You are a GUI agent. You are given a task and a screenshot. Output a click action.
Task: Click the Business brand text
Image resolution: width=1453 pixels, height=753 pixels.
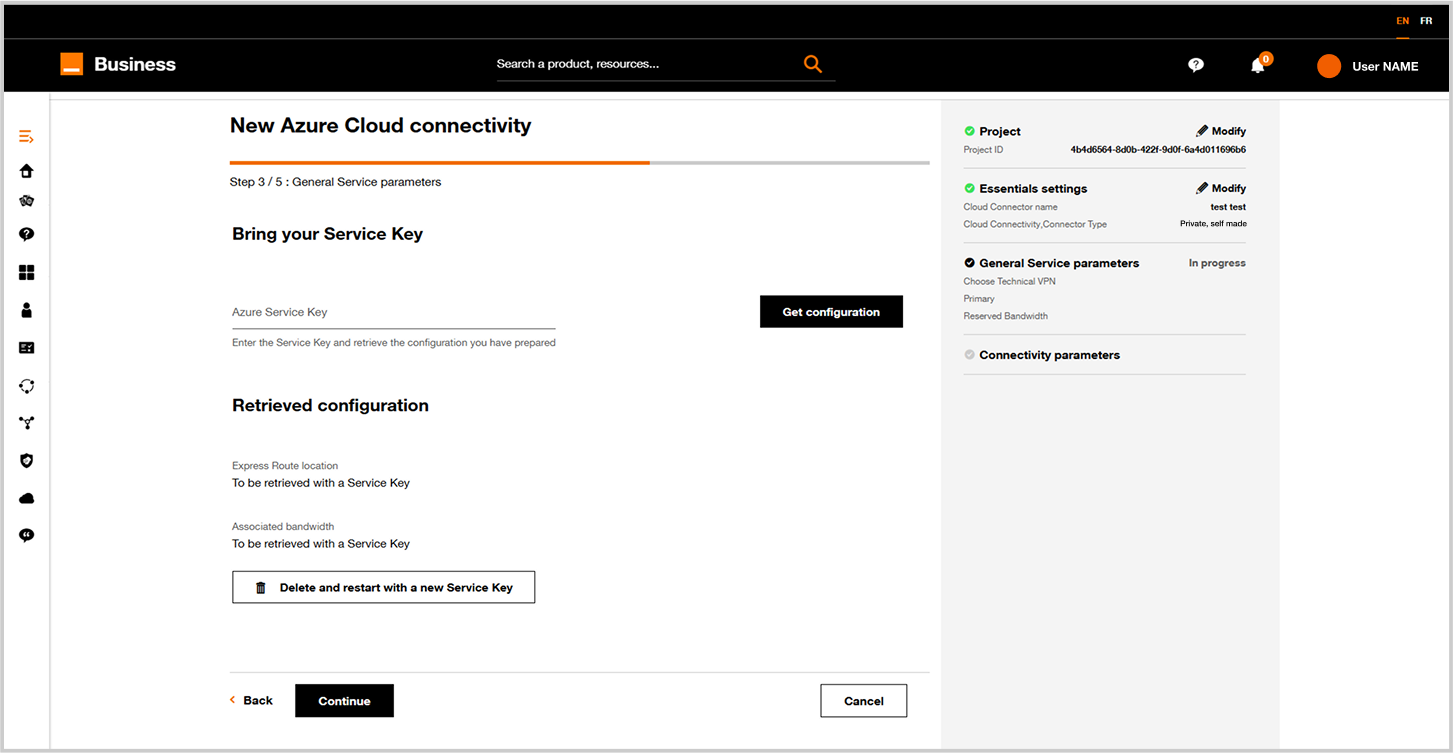point(135,64)
